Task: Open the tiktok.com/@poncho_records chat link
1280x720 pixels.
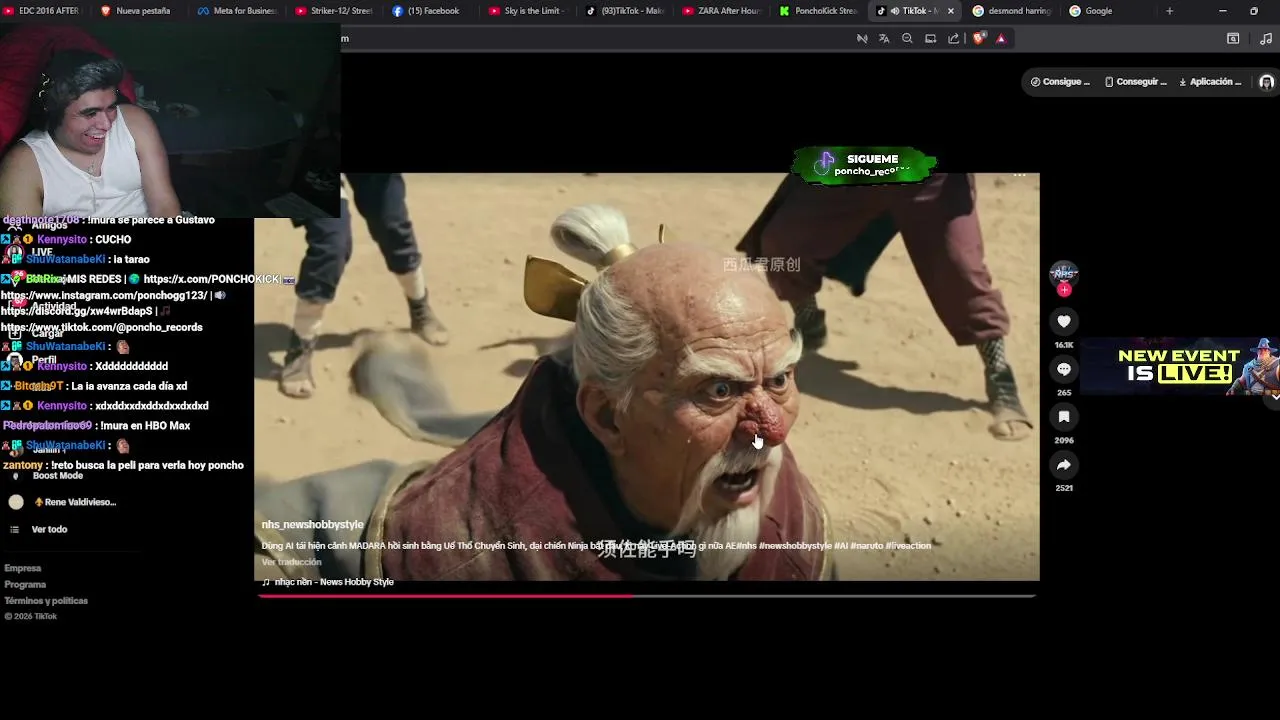Action: (x=101, y=327)
